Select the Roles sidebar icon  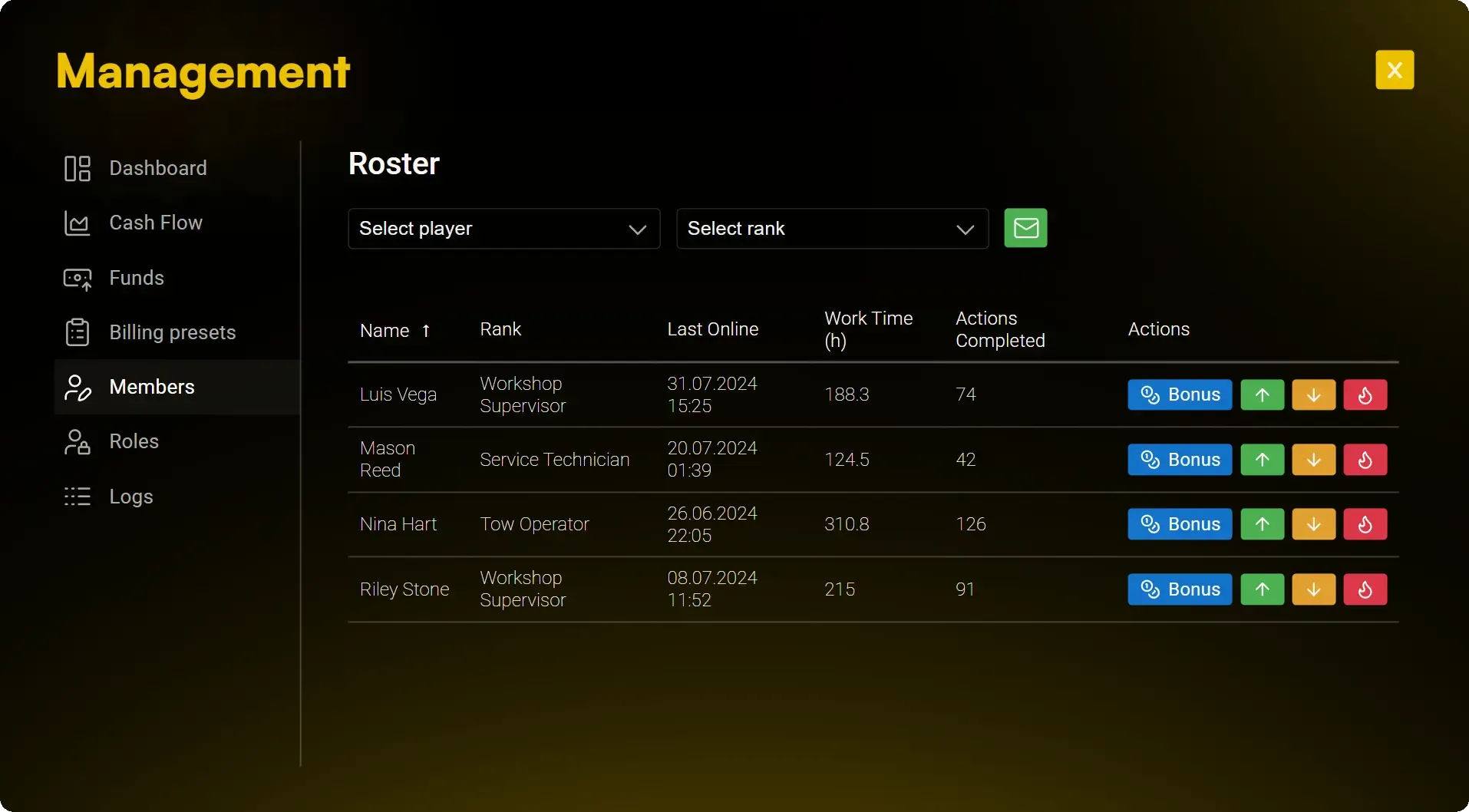click(78, 443)
